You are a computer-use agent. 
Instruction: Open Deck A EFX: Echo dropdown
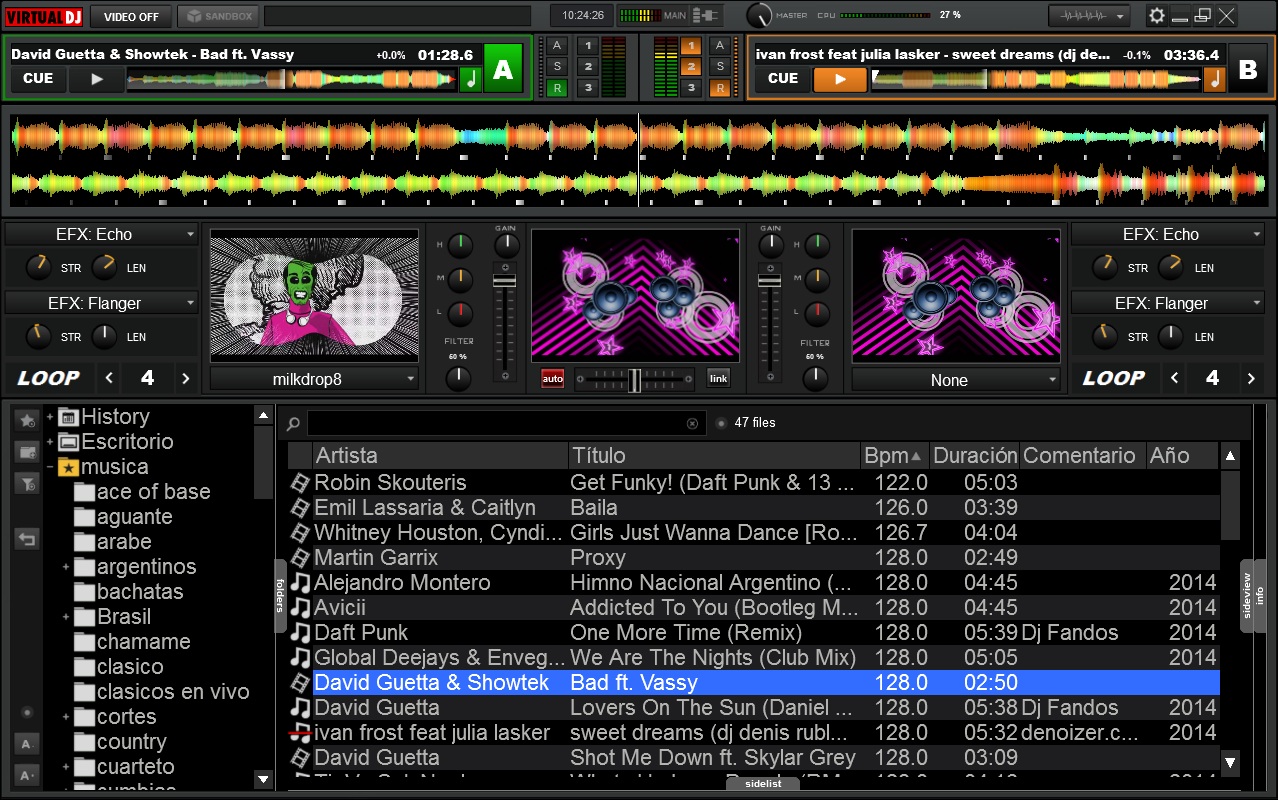pos(102,234)
